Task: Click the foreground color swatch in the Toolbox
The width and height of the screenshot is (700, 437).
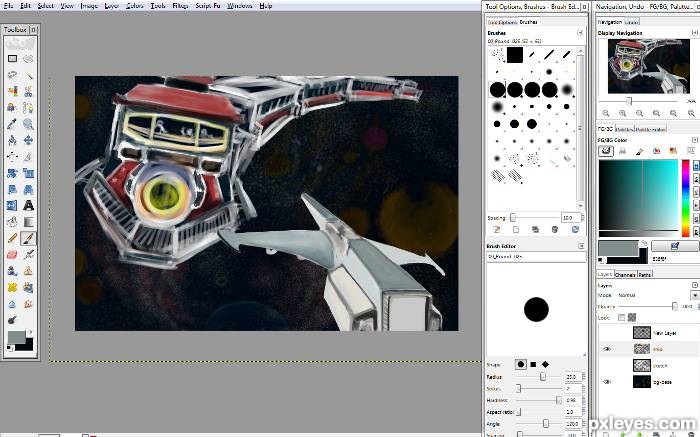Action: click(16, 337)
